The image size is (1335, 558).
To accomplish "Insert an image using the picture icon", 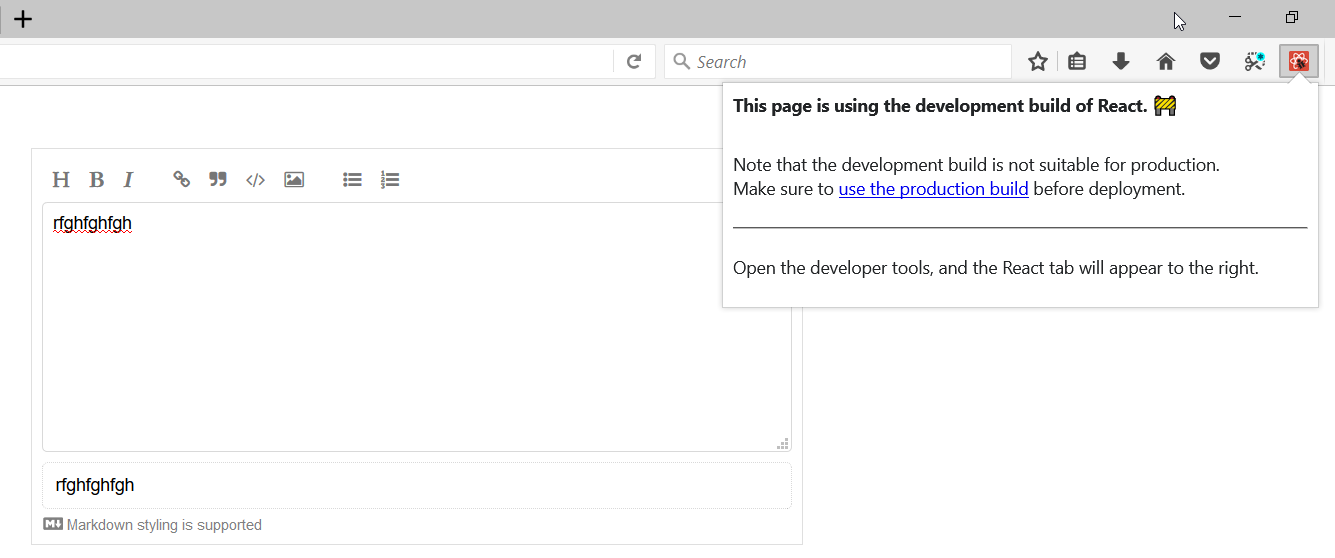I will [x=294, y=180].
